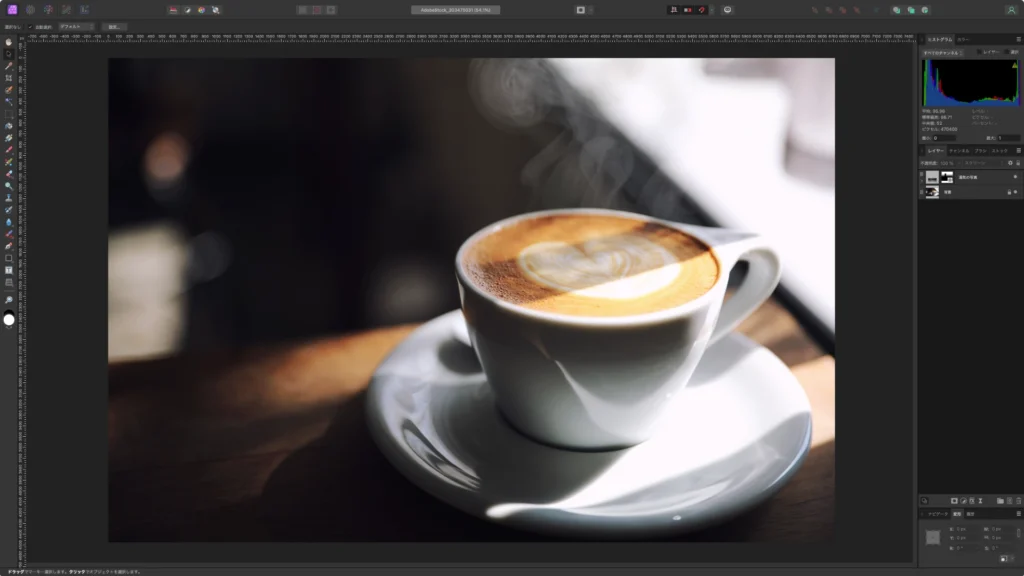Open the Develop persona icon
Screen dimensions: 1024x576
coord(48,10)
